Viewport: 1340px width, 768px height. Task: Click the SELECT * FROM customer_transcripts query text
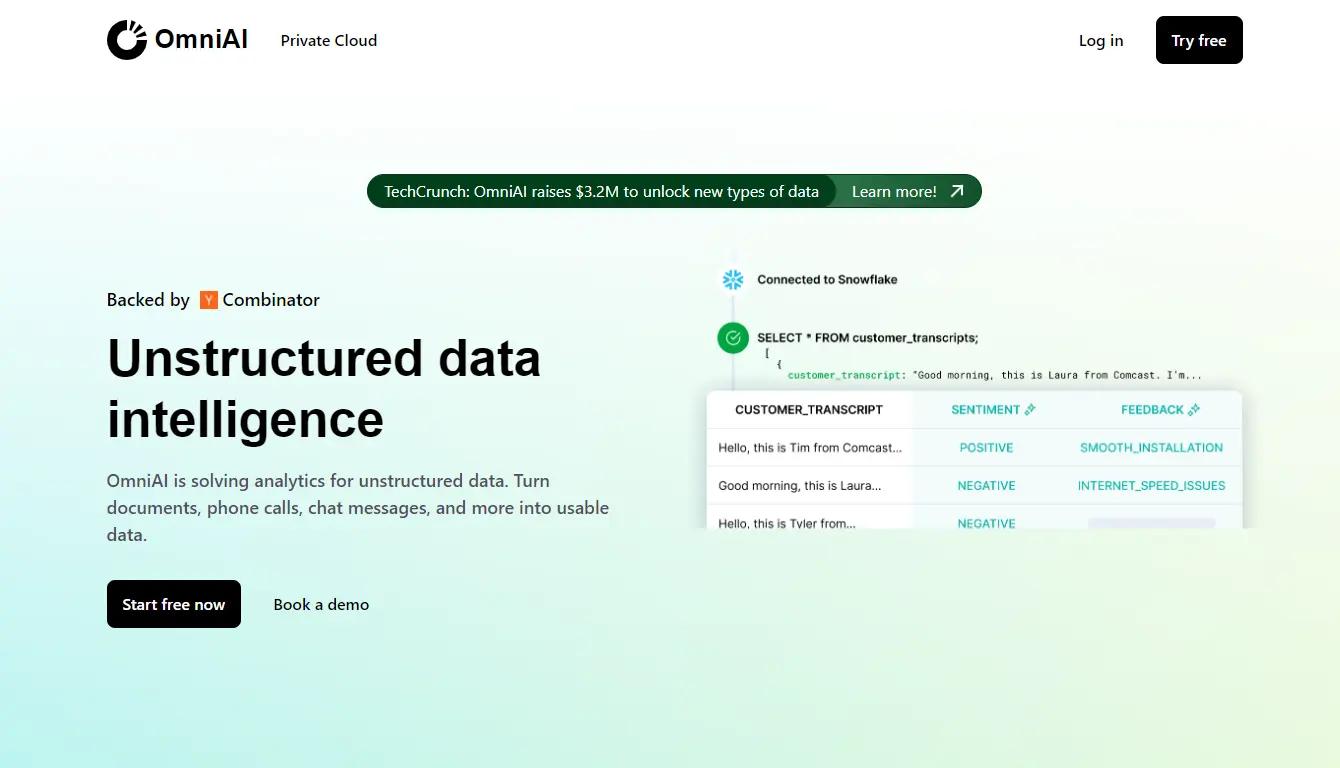(868, 338)
